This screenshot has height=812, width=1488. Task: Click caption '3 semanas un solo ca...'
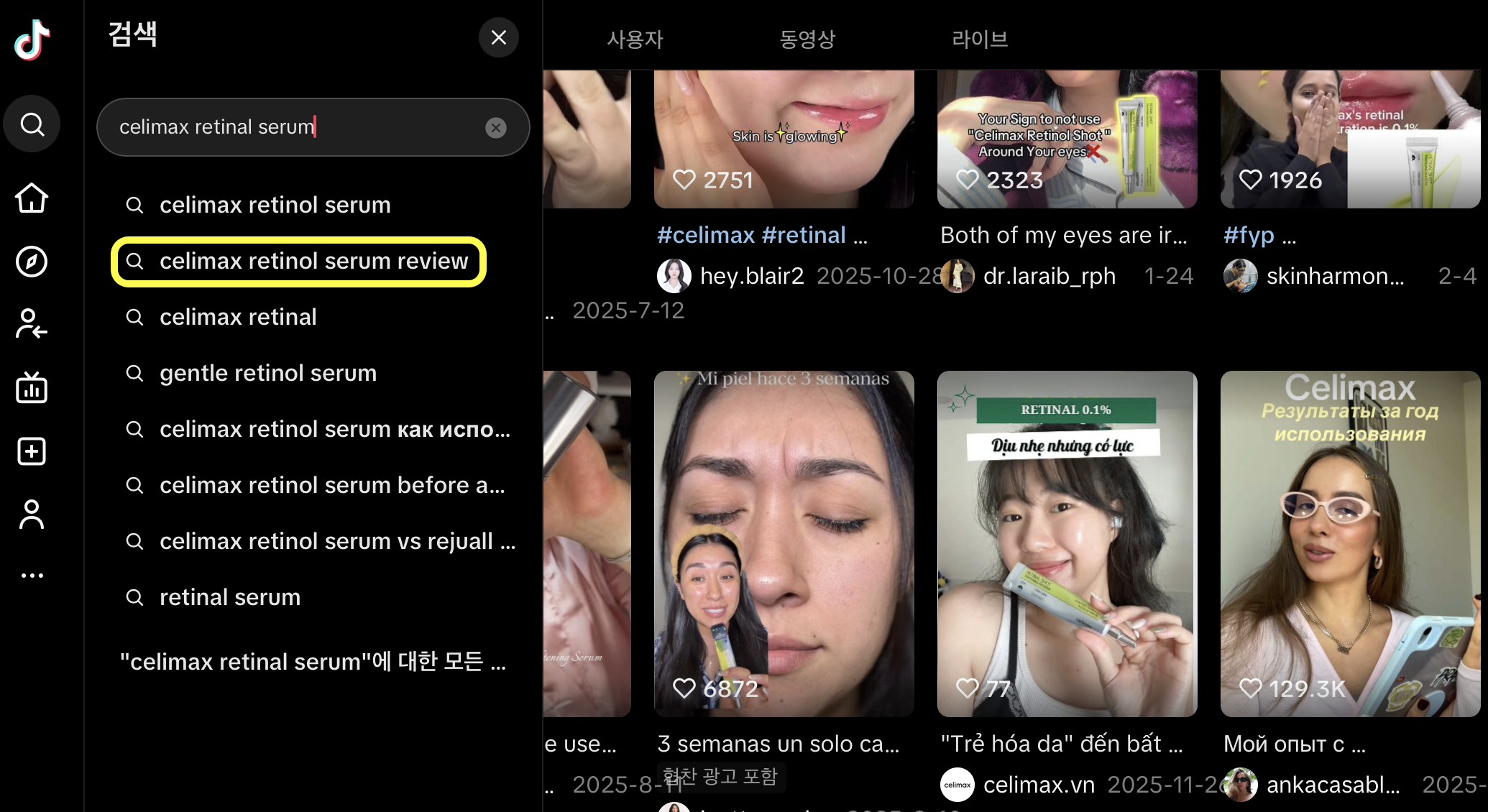779,744
